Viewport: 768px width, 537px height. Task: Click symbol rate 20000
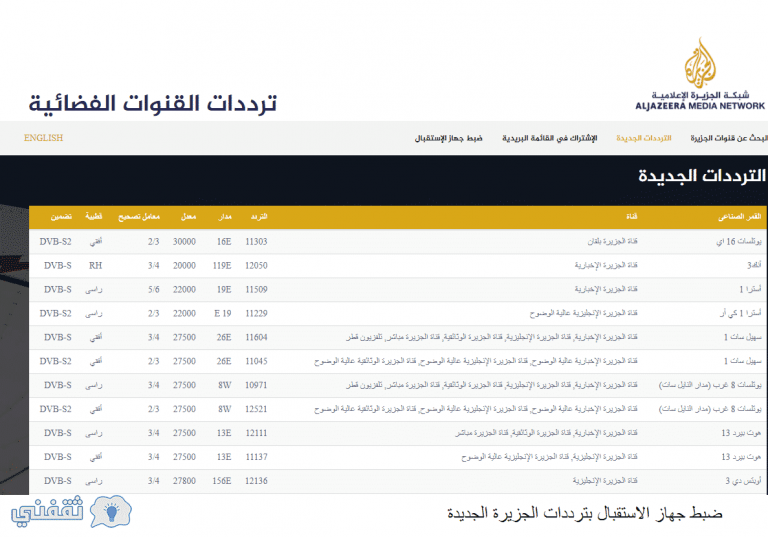click(x=184, y=266)
